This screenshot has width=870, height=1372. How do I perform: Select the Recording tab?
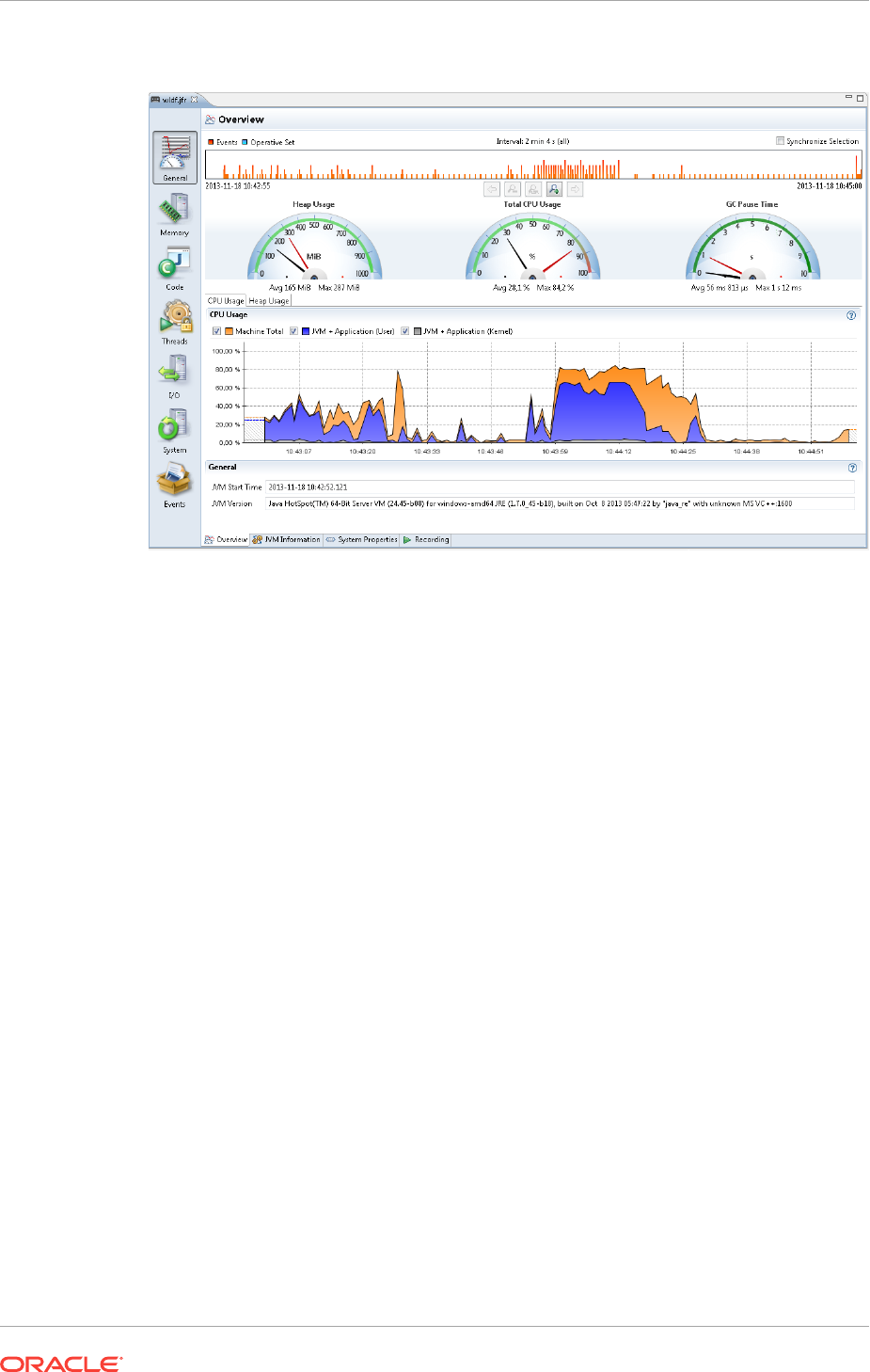point(426,540)
